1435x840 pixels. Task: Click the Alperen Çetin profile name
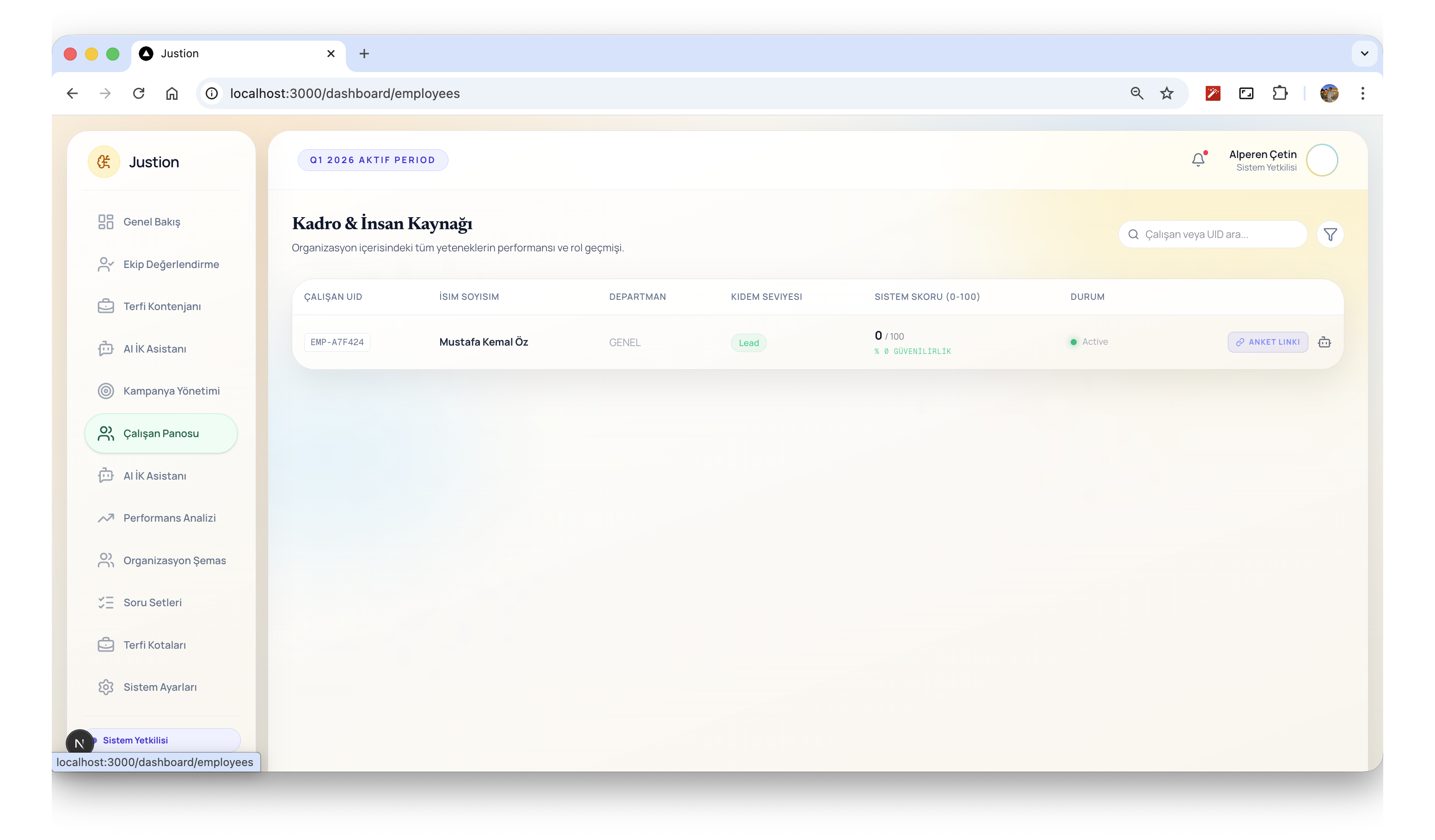[1263, 154]
